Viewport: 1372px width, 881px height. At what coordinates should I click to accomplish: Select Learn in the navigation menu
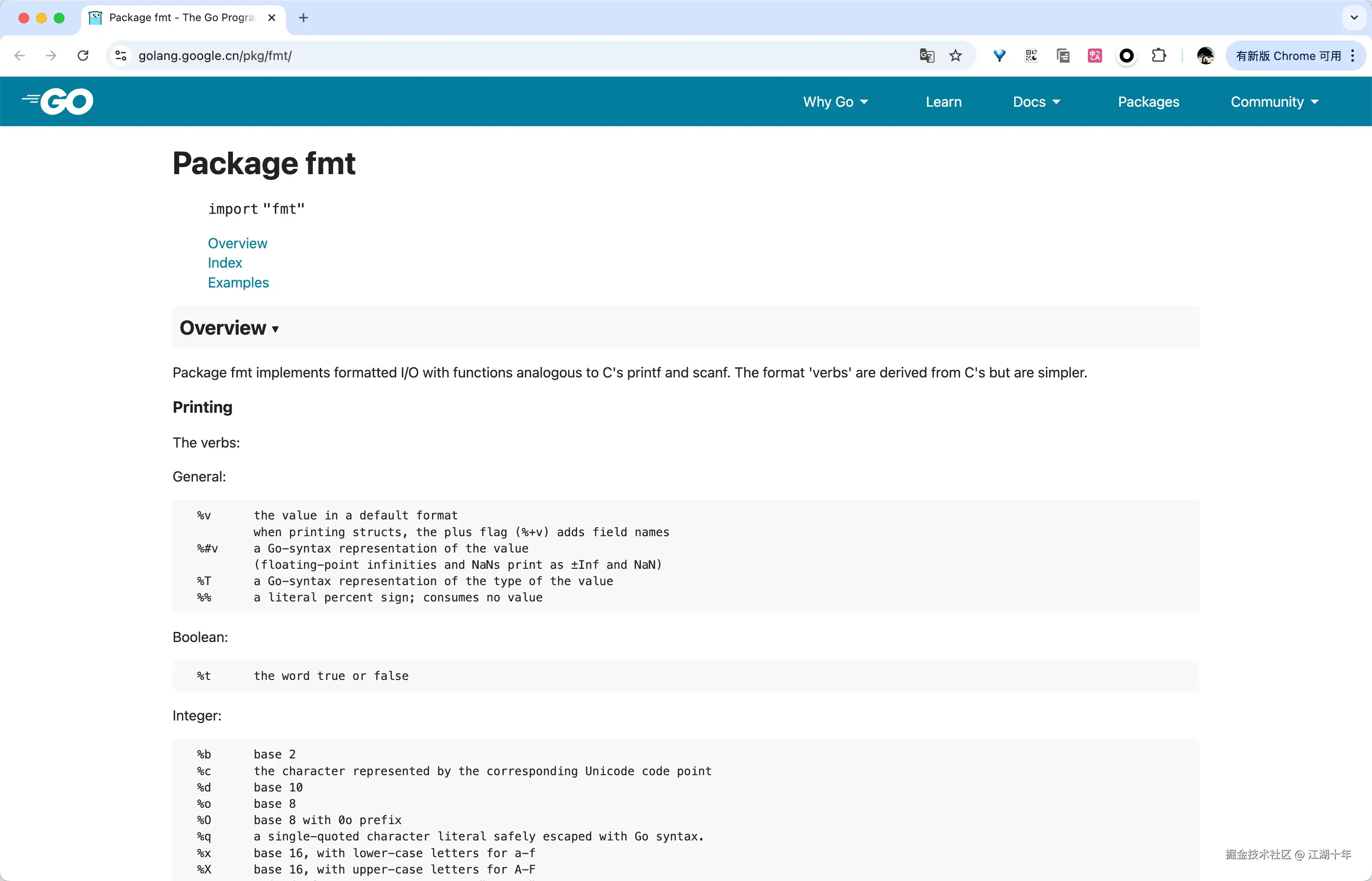point(943,101)
